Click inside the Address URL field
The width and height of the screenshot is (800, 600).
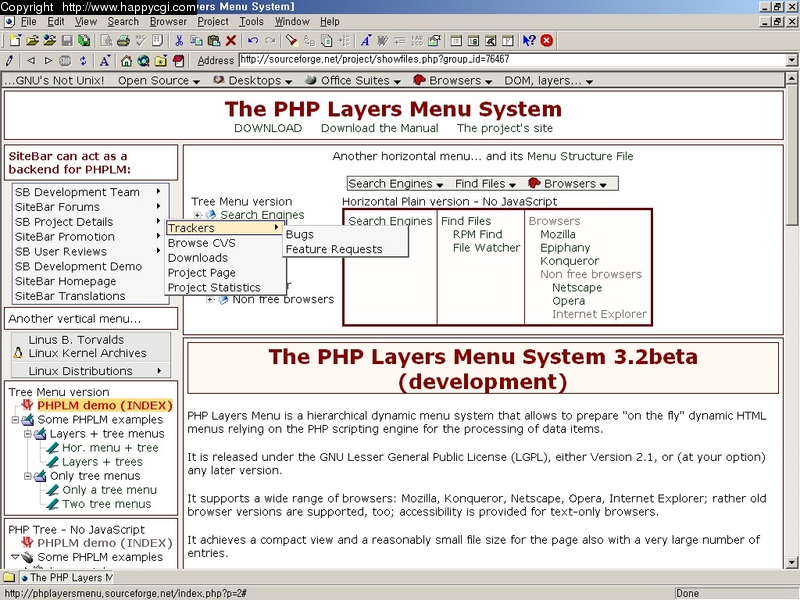click(x=512, y=60)
